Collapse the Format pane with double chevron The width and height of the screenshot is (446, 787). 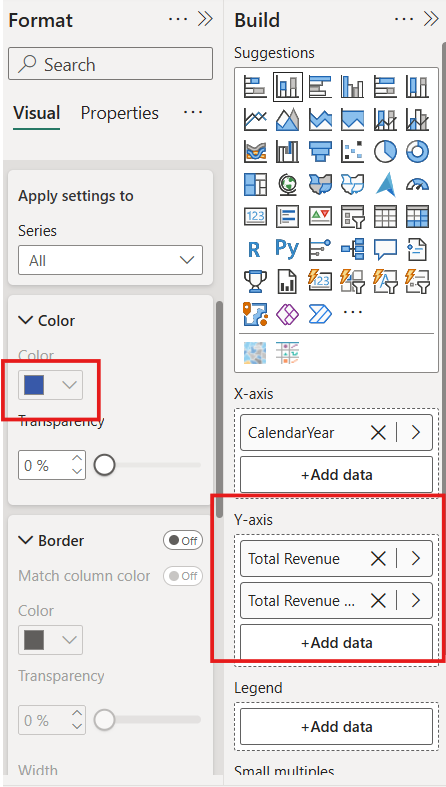(x=205, y=19)
